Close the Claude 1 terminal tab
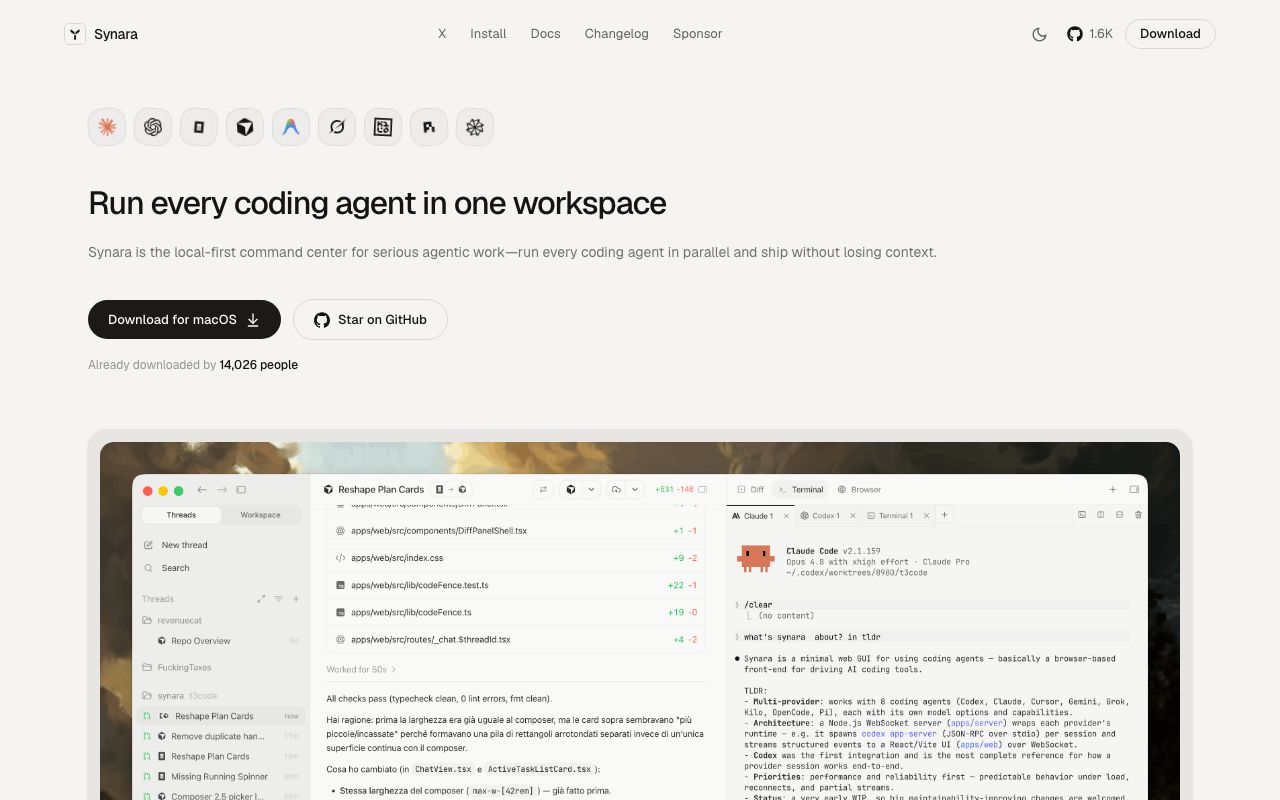Image resolution: width=1280 pixels, height=800 pixels. point(785,516)
